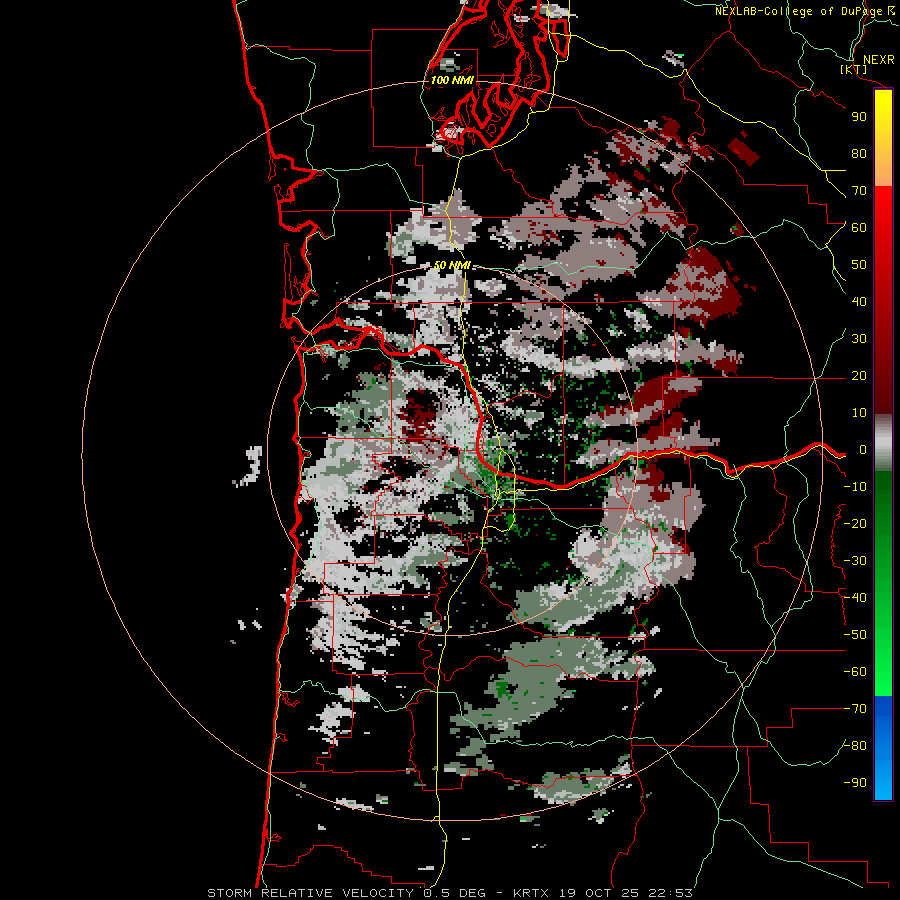Click the gray zero-velocity segment of color bar
The height and width of the screenshot is (900, 900).
[883, 443]
